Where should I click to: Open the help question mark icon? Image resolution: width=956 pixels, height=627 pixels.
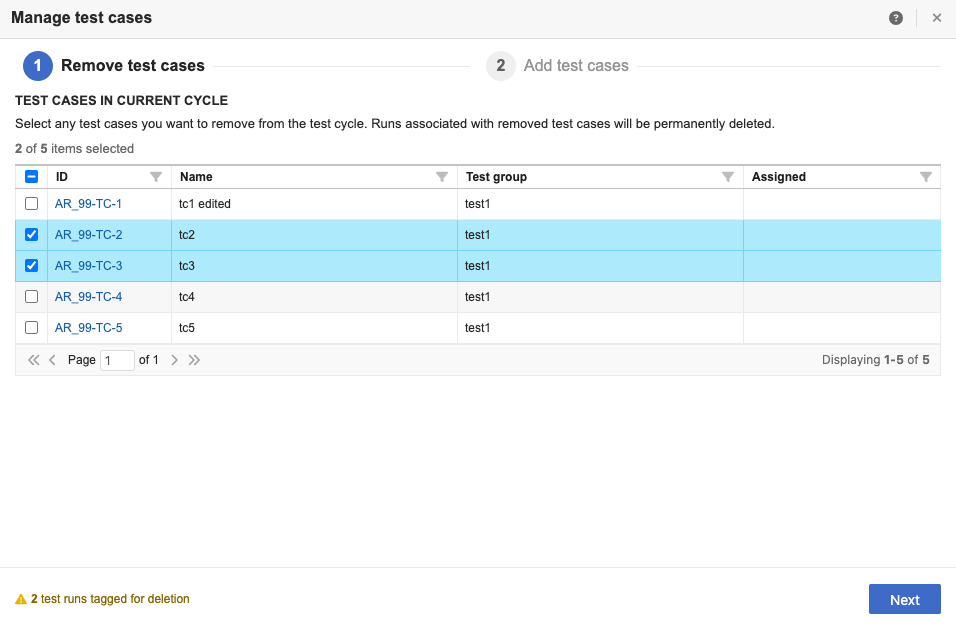[x=896, y=18]
